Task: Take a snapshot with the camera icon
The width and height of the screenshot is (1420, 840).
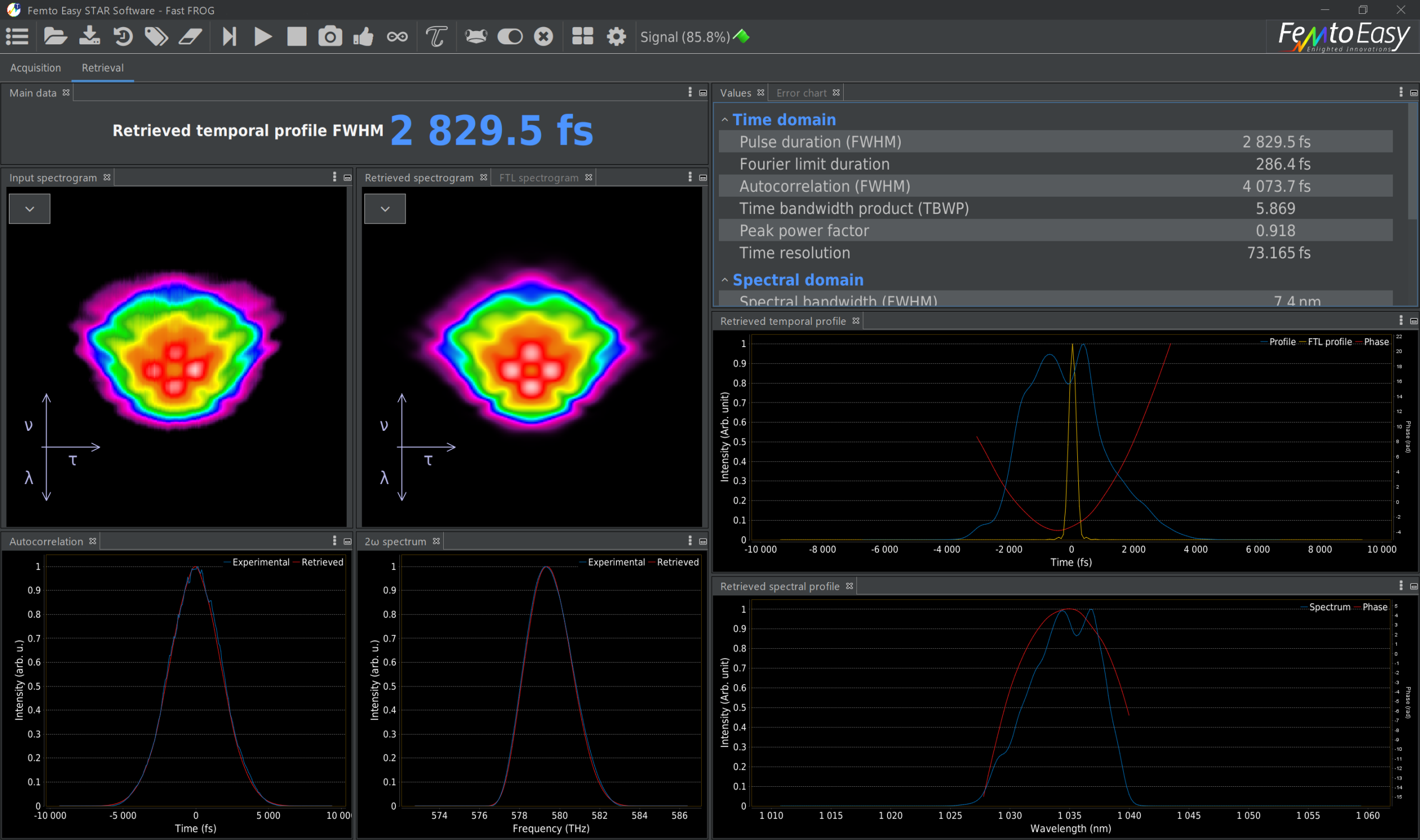Action: point(330,37)
